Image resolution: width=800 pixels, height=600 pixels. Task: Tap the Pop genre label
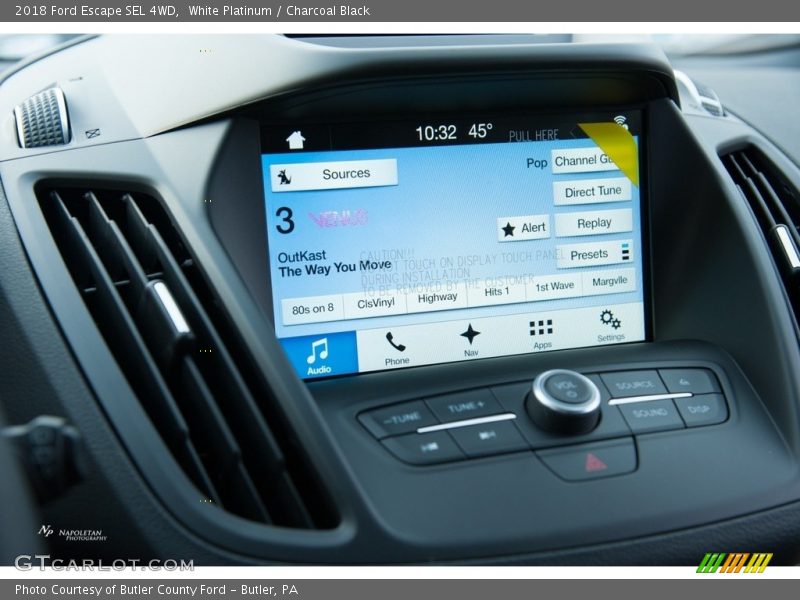(x=537, y=163)
